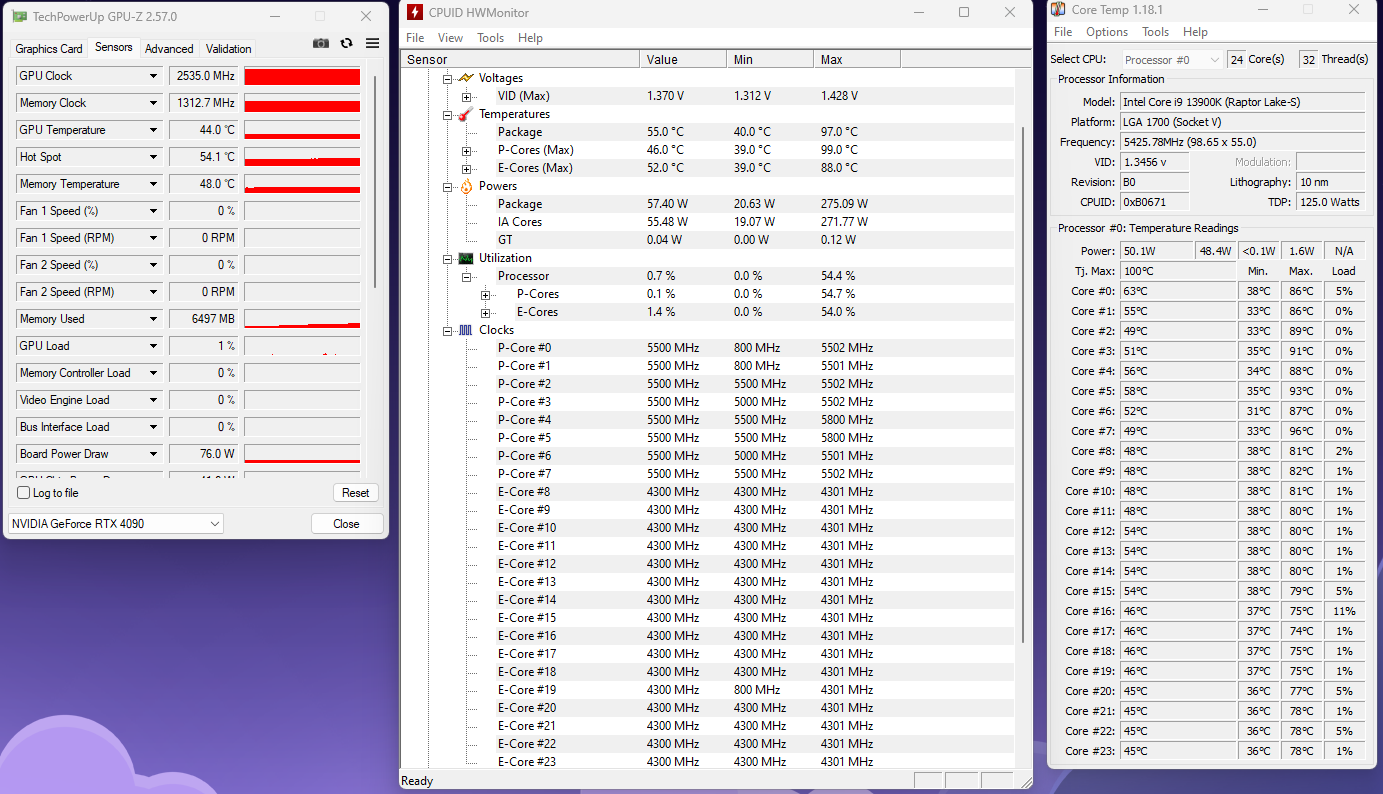This screenshot has width=1383, height=794.
Task: Open the Core Temp Tools menu
Action: 1155,32
